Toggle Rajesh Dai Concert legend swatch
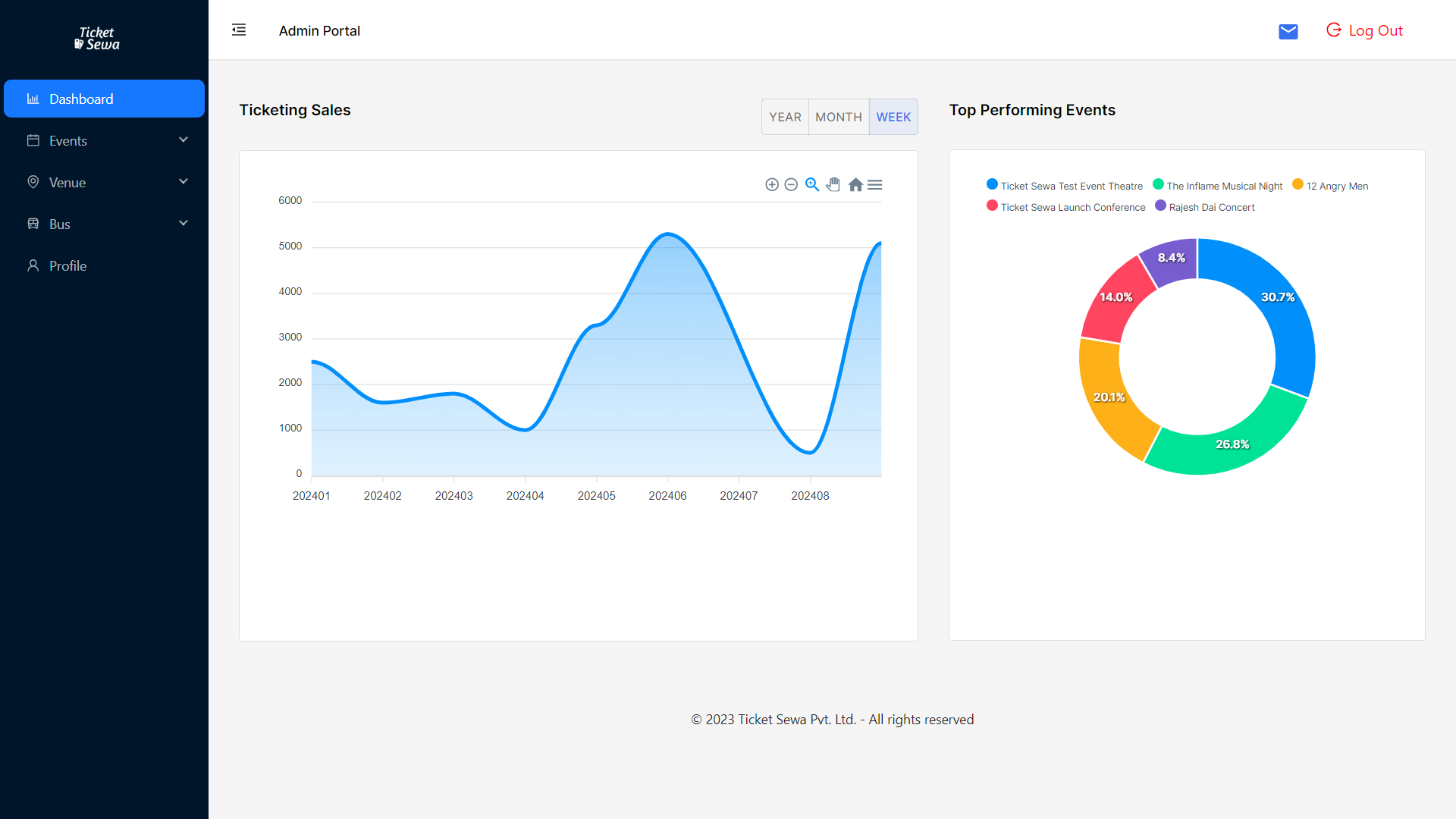Viewport: 1456px width, 819px height. coord(1160,206)
